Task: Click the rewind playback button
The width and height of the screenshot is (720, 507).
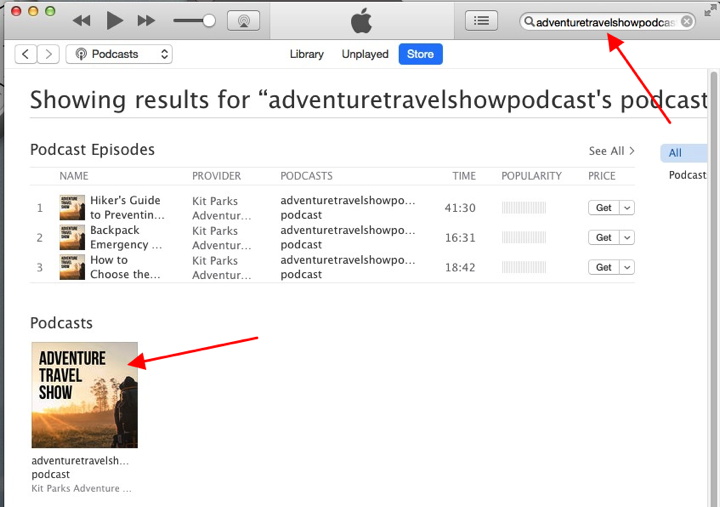Action: tap(82, 21)
